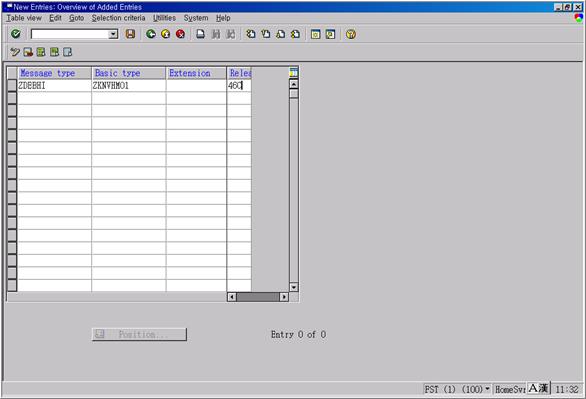Viewport: 586px width, 399px height.
Task: Click the green Back arrow icon
Action: (151, 34)
